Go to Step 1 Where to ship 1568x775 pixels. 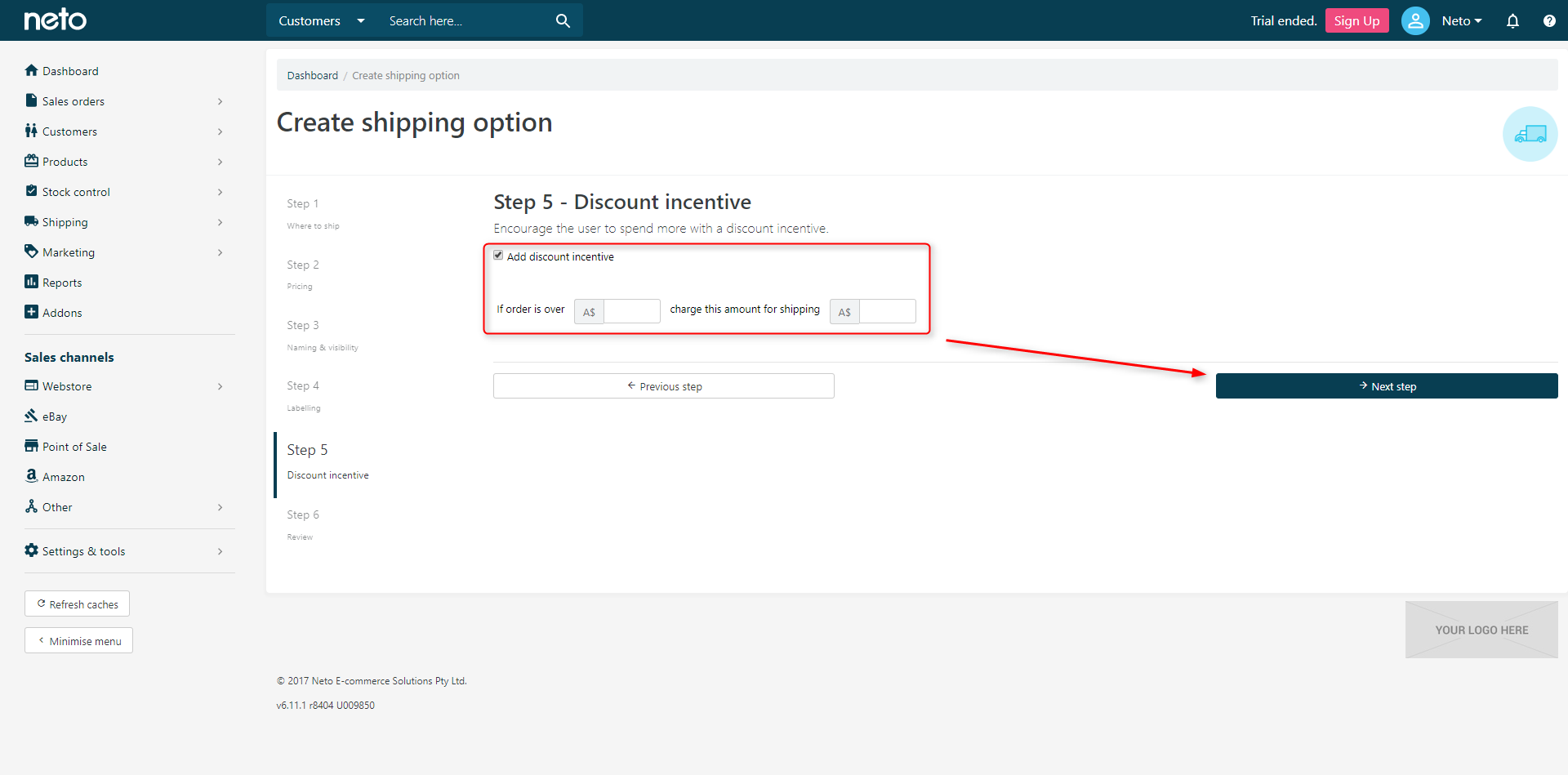(313, 213)
